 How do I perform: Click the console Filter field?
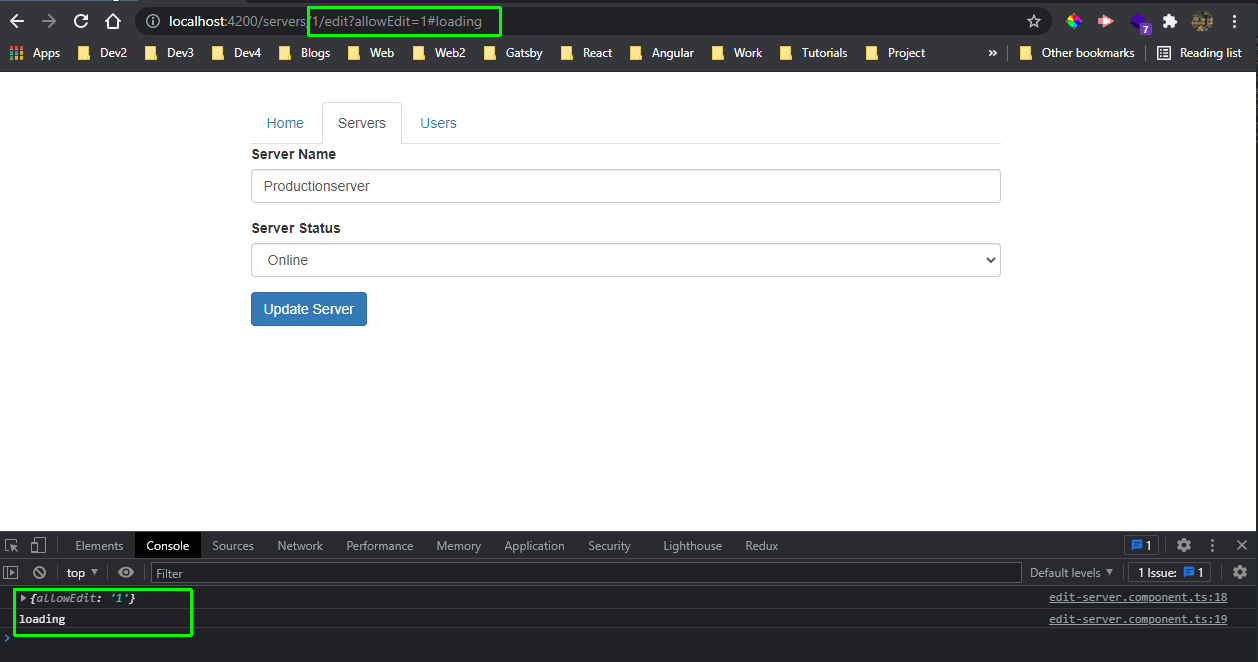[x=586, y=573]
